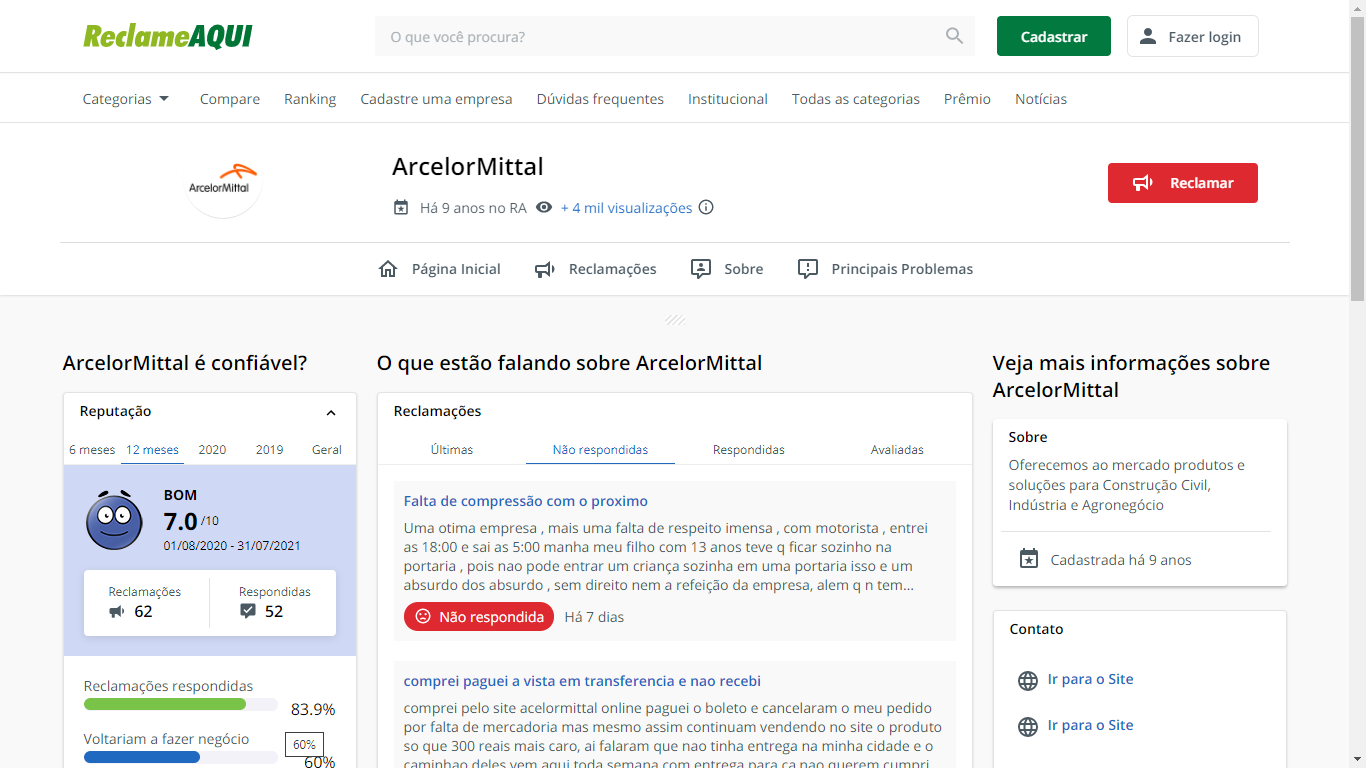Click the Reclamações respondidas progress bar
This screenshot has width=1366, height=768.
tap(180, 704)
